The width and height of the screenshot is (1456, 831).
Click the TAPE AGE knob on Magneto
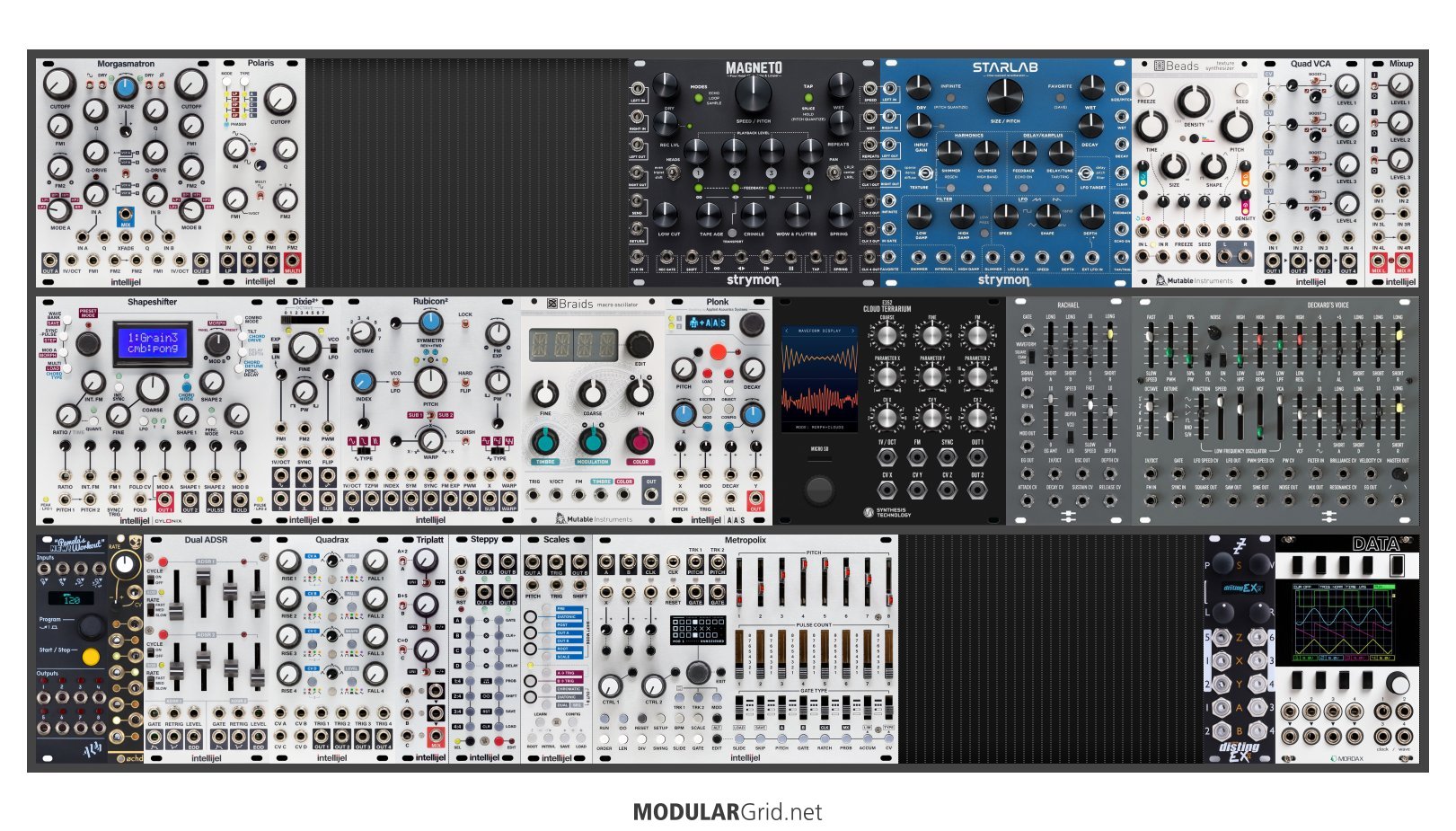[710, 214]
